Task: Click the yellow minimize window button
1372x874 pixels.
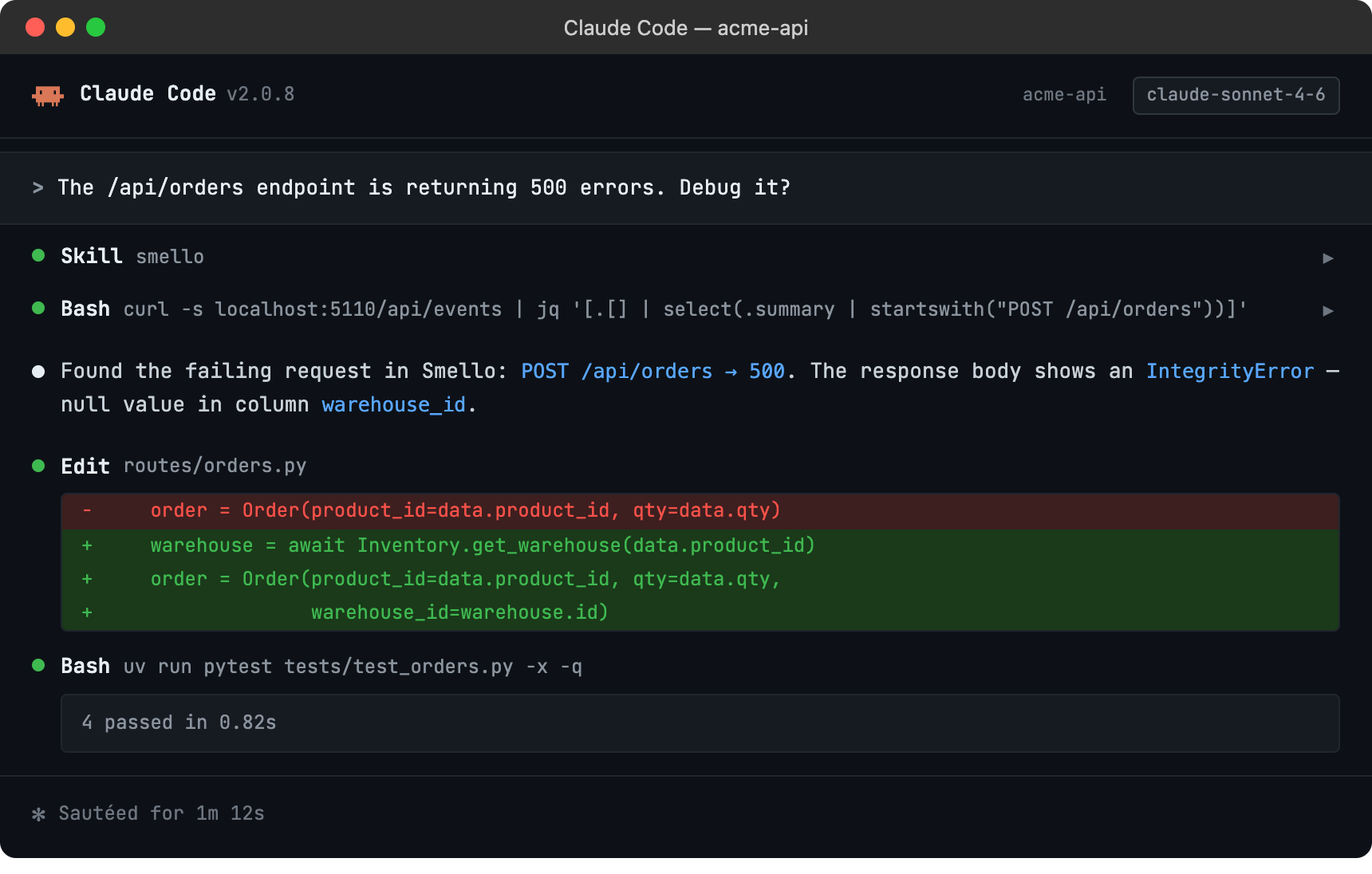Action: pyautogui.click(x=65, y=27)
